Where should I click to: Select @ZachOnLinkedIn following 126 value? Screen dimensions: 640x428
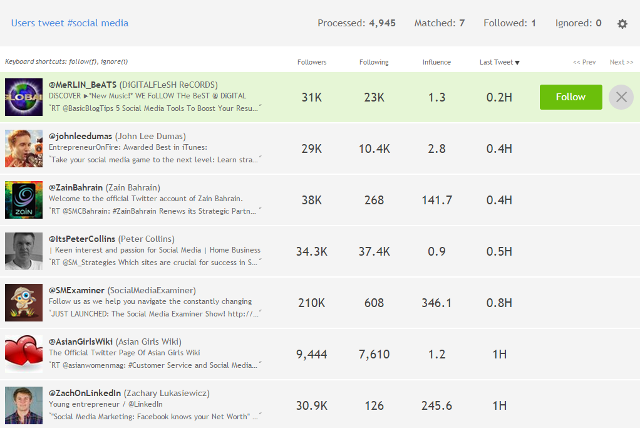coord(374,406)
